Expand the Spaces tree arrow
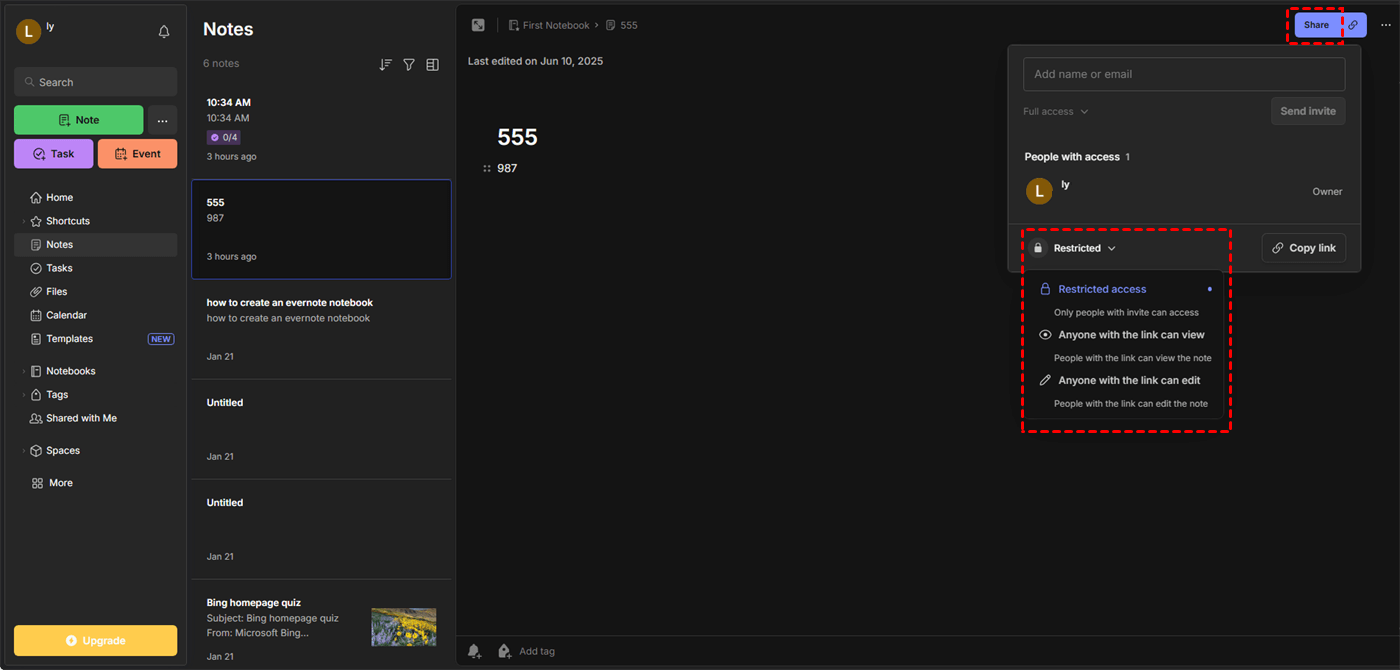The height and width of the screenshot is (670, 1400). tap(23, 451)
